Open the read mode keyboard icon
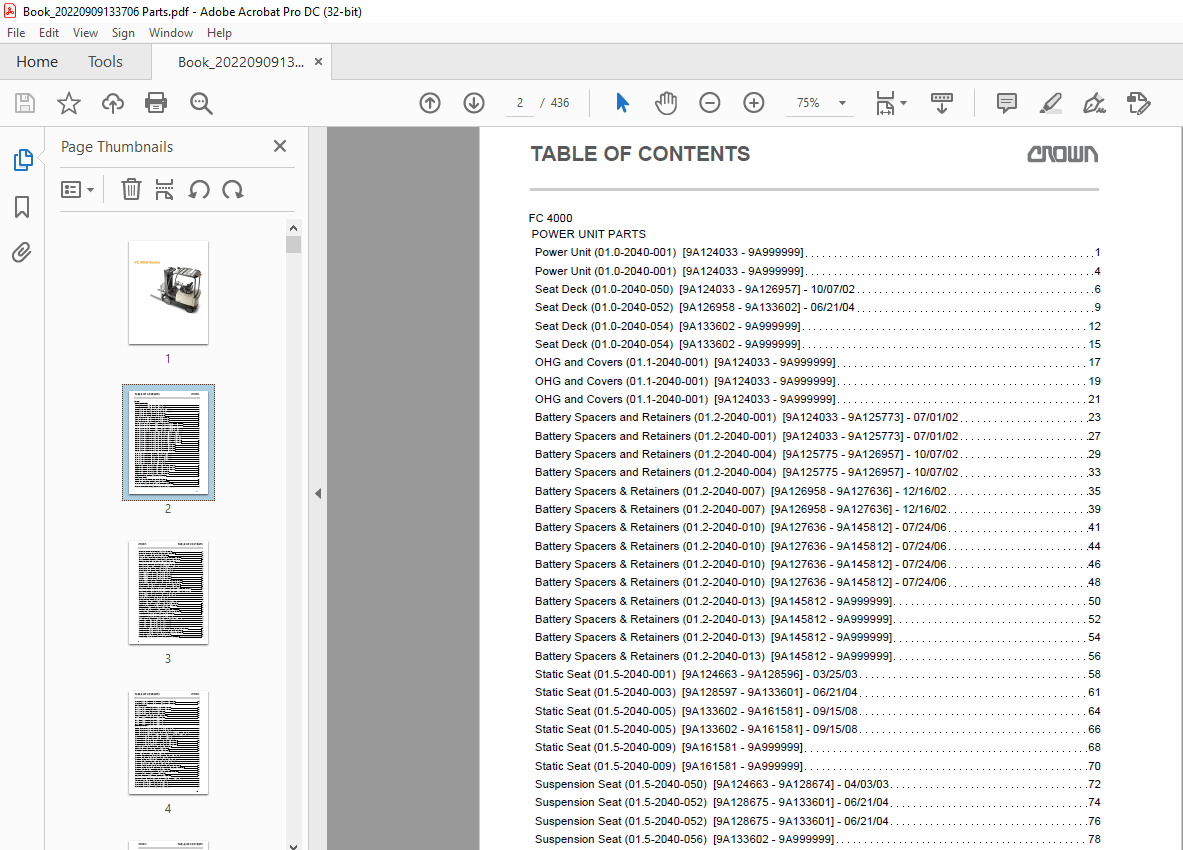The width and height of the screenshot is (1183, 850). [942, 103]
